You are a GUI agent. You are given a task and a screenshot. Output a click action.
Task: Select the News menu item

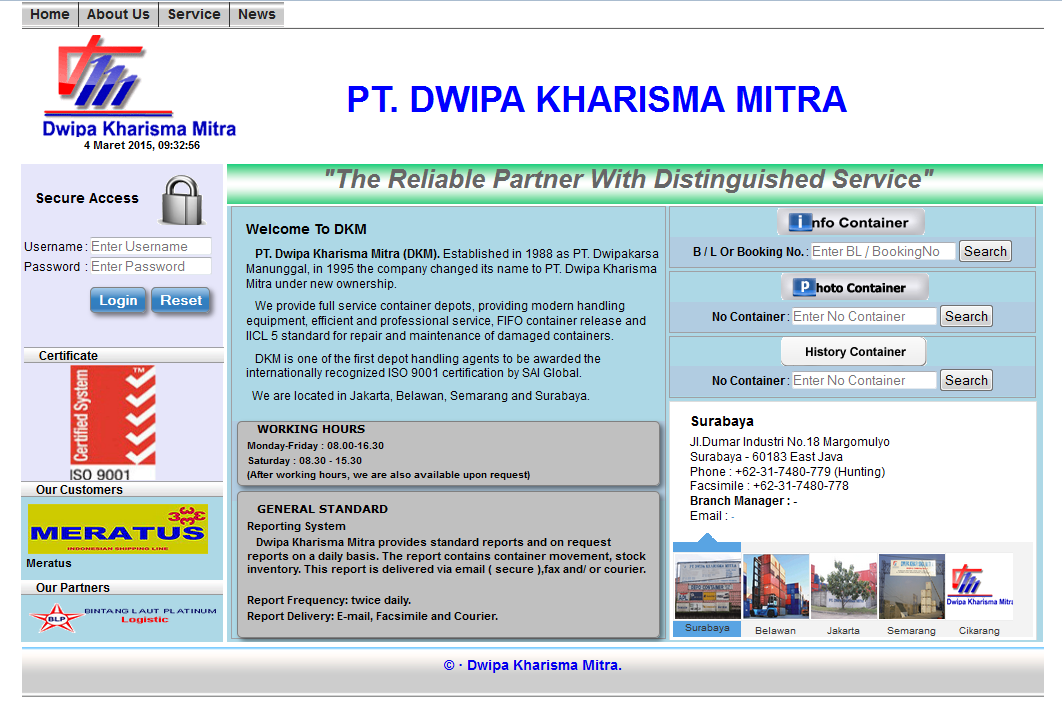click(257, 14)
